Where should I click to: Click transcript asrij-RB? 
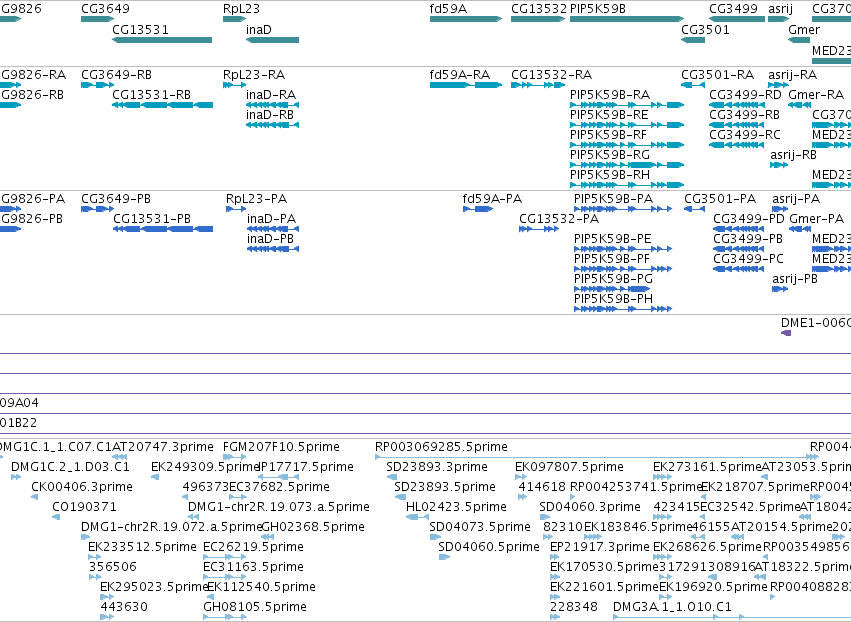[779, 165]
